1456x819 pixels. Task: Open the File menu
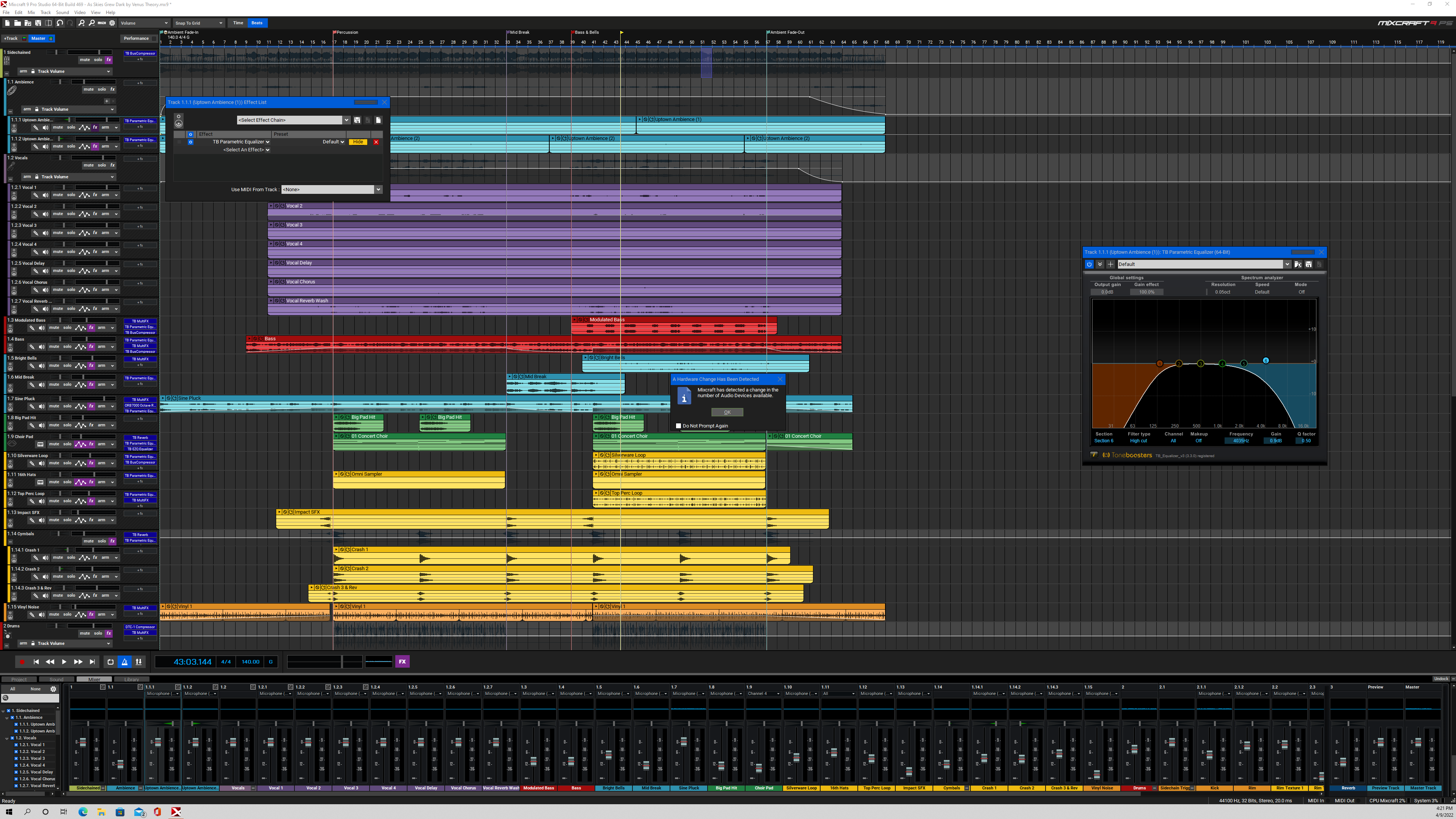(6, 13)
